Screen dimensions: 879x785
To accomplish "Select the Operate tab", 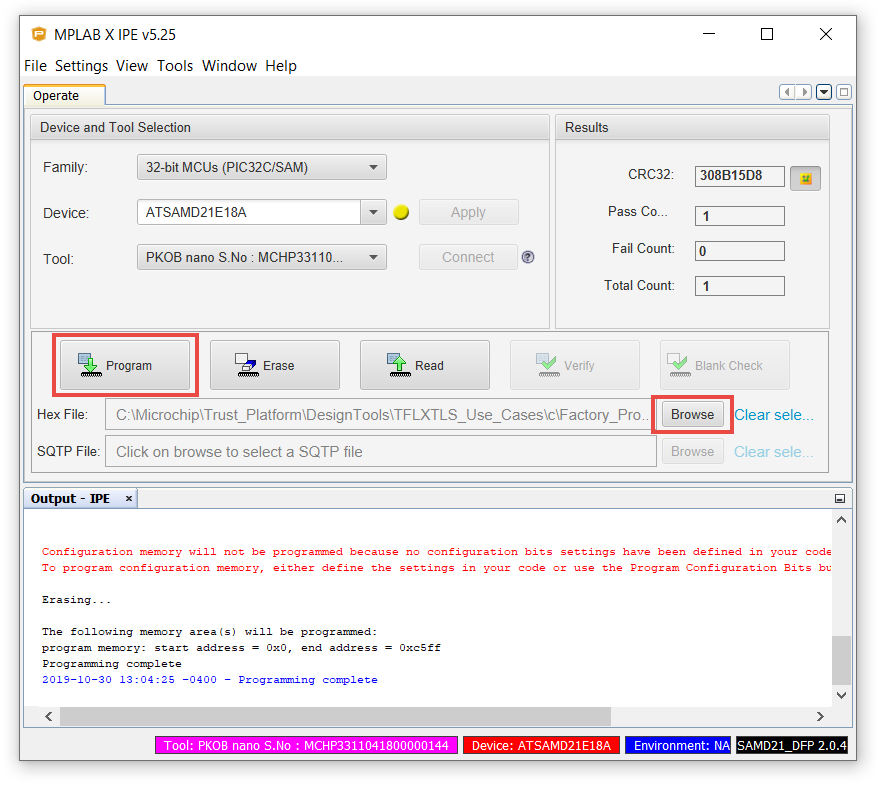I will point(56,96).
